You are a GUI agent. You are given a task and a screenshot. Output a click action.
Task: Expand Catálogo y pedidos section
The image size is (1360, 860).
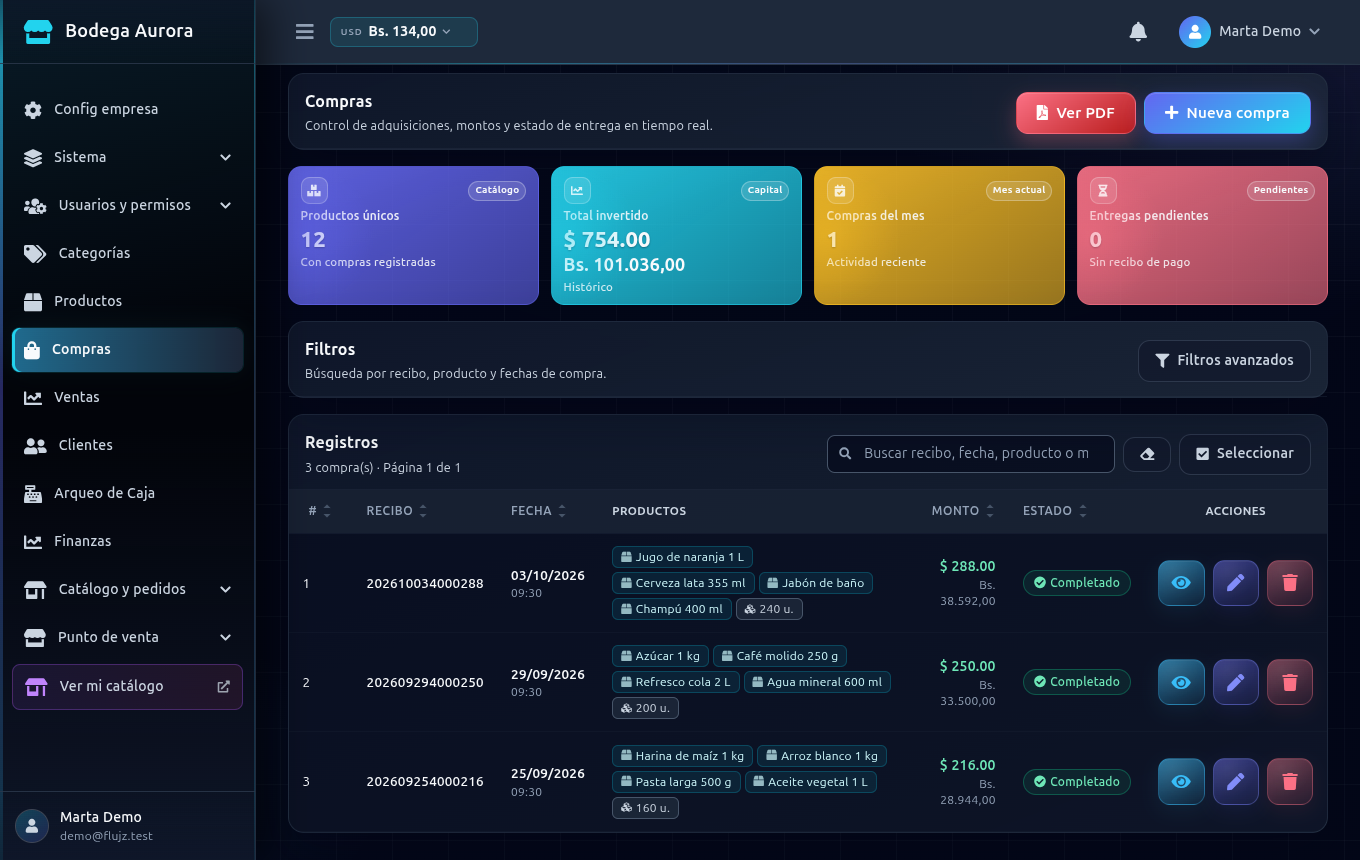pyautogui.click(x=128, y=589)
